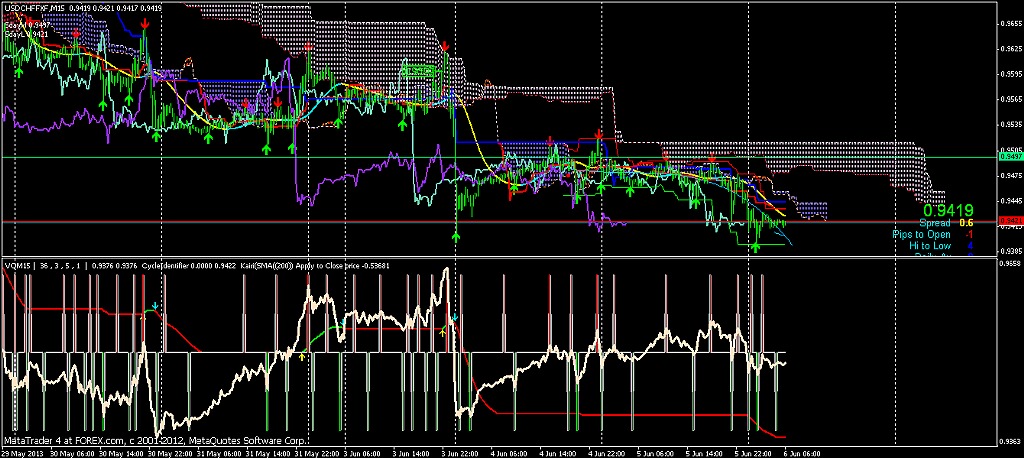Viewport: 1024px width, 458px height.
Task: Select the VQM15 indicator label
Action: click(18, 266)
